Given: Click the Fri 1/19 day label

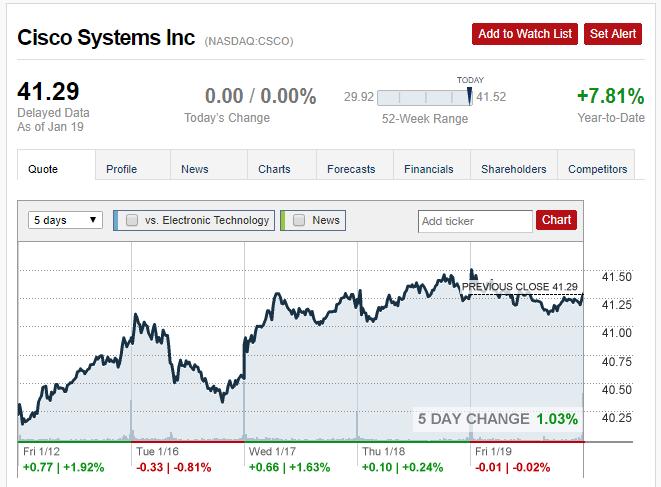Looking at the screenshot, I should [x=493, y=452].
